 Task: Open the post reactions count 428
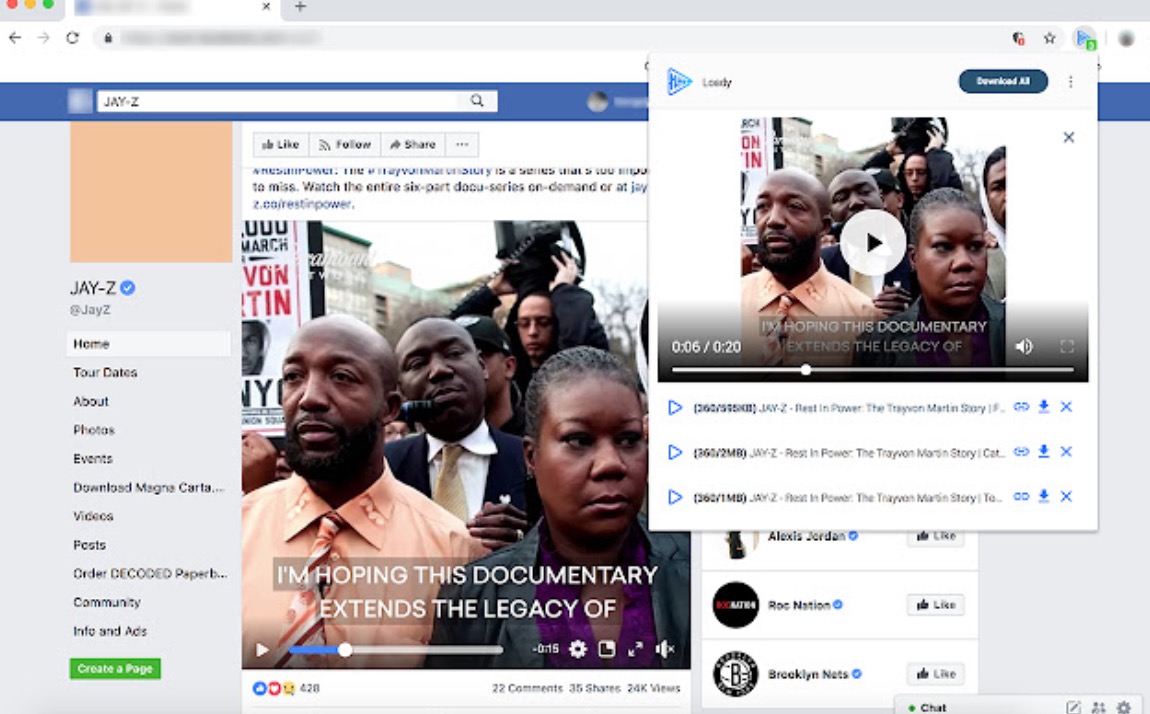[310, 688]
